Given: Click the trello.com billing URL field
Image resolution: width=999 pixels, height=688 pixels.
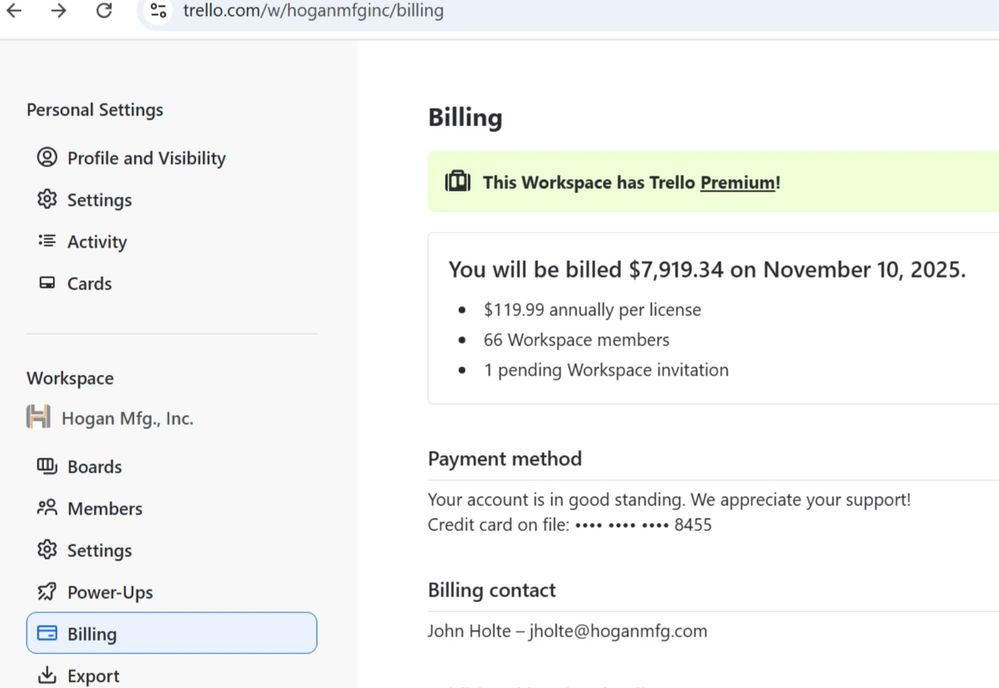Looking at the screenshot, I should (x=313, y=10).
